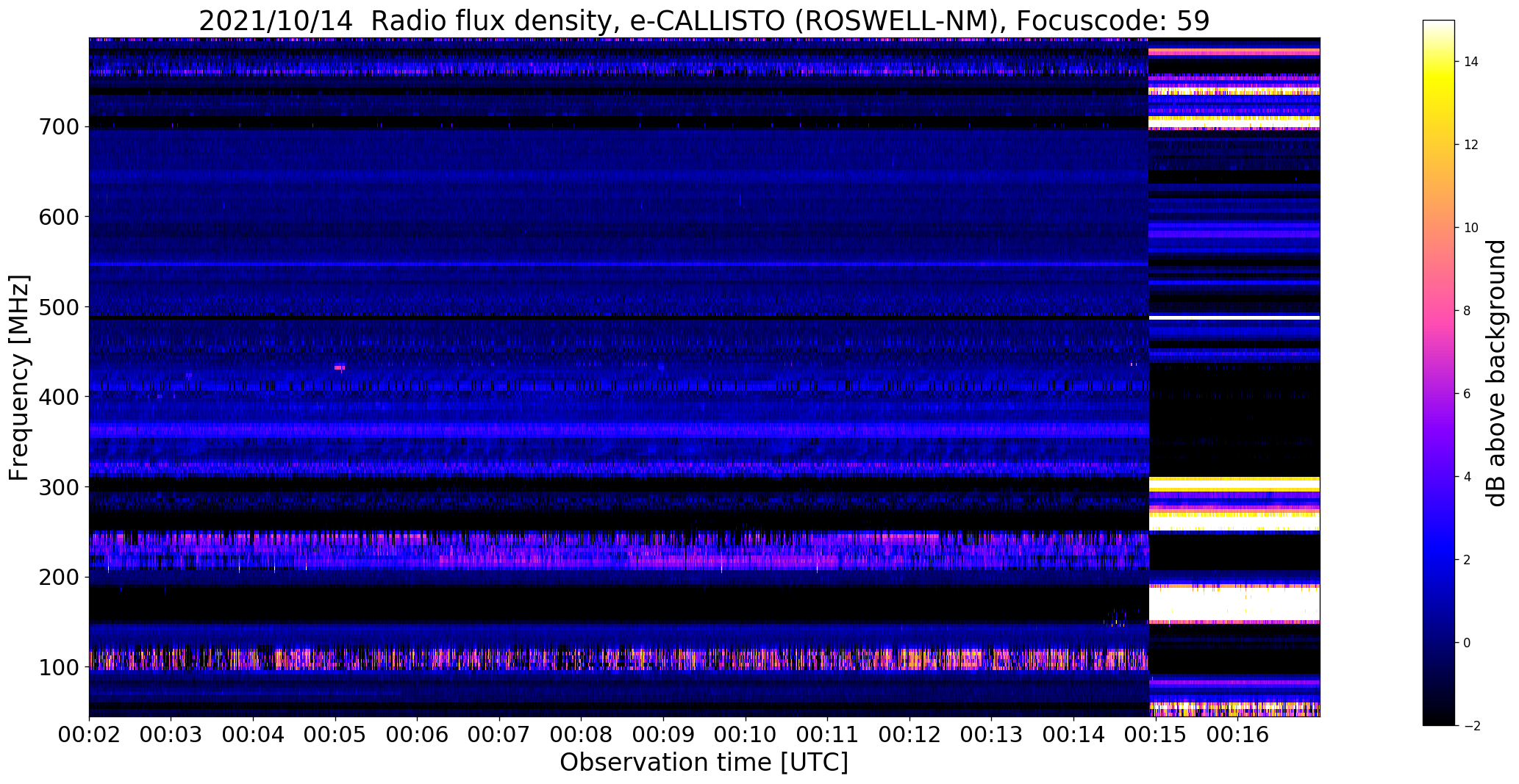
Task: Click the colorbar tick label 0
Action: 1468,643
